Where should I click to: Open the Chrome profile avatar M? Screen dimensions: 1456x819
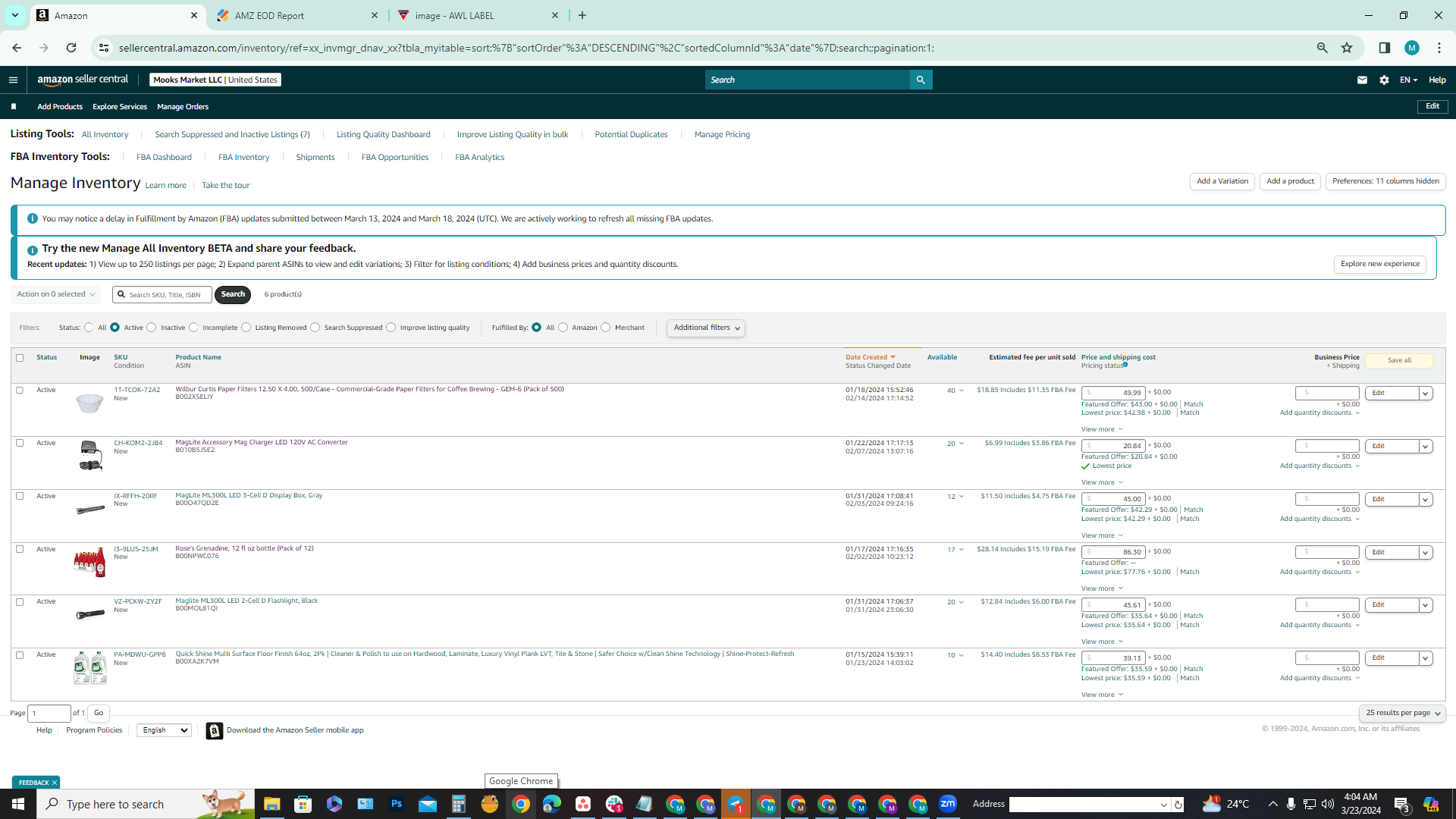tap(1411, 48)
